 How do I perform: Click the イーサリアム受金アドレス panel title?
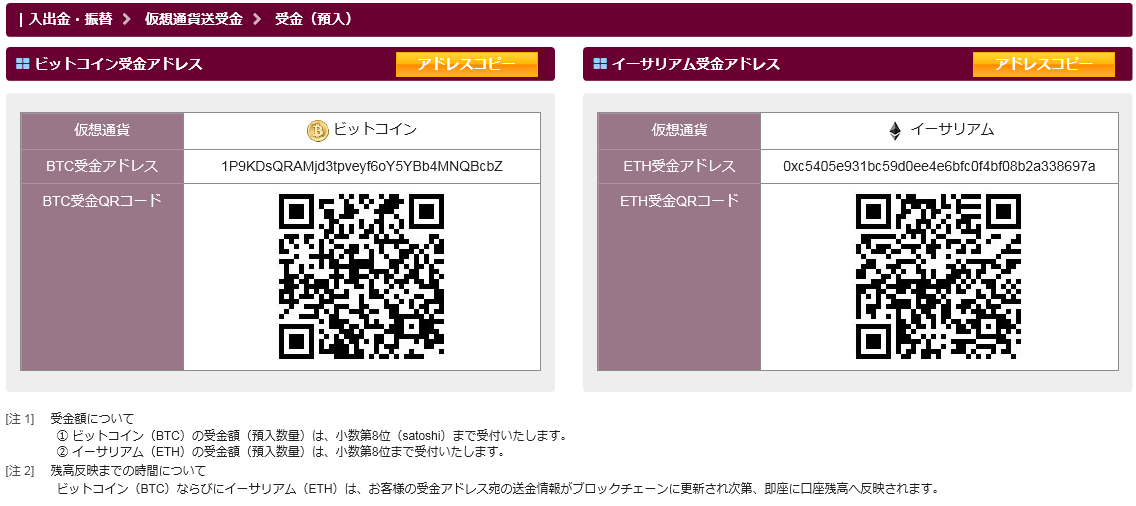[695, 64]
